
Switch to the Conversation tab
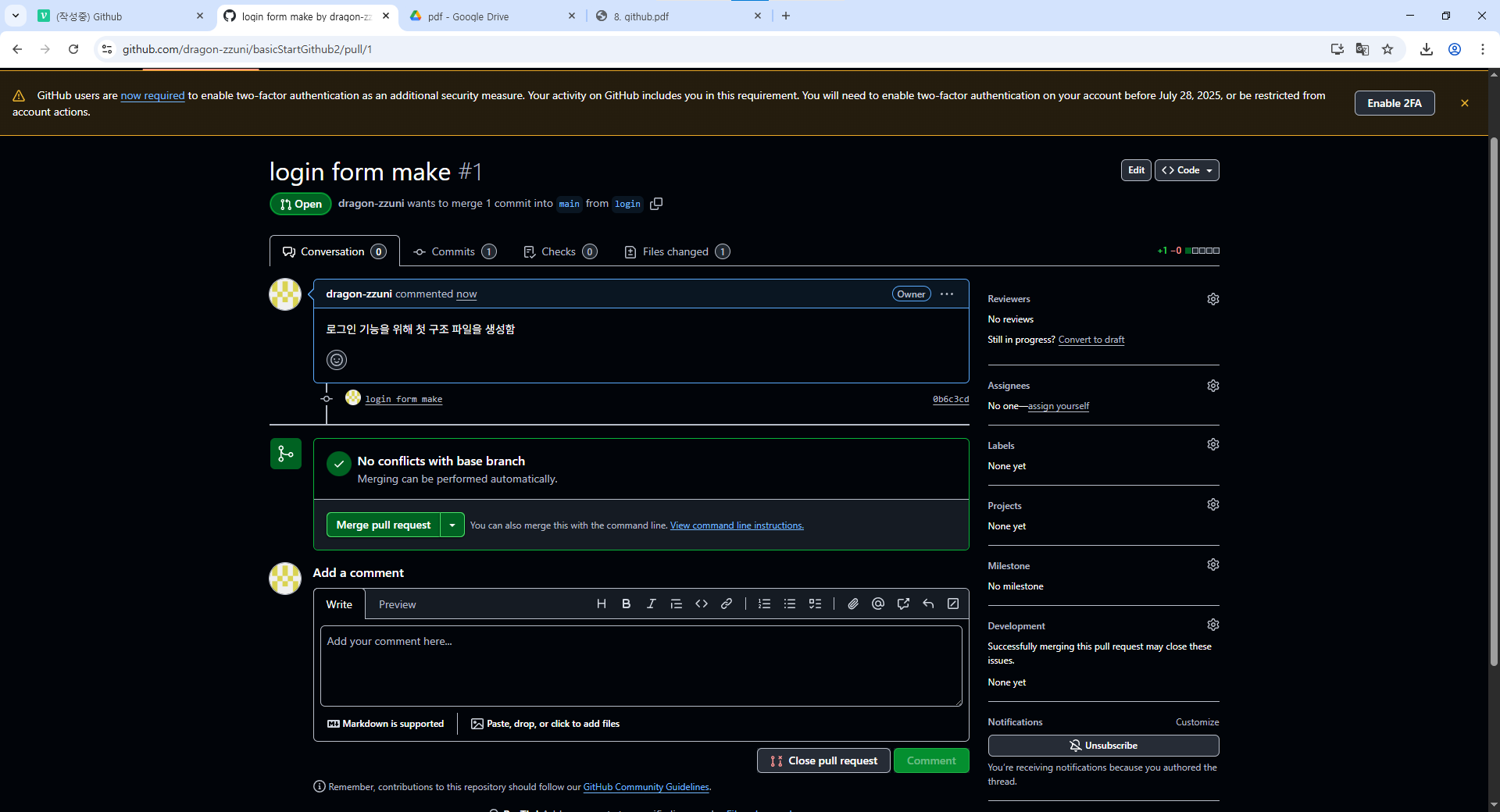334,251
